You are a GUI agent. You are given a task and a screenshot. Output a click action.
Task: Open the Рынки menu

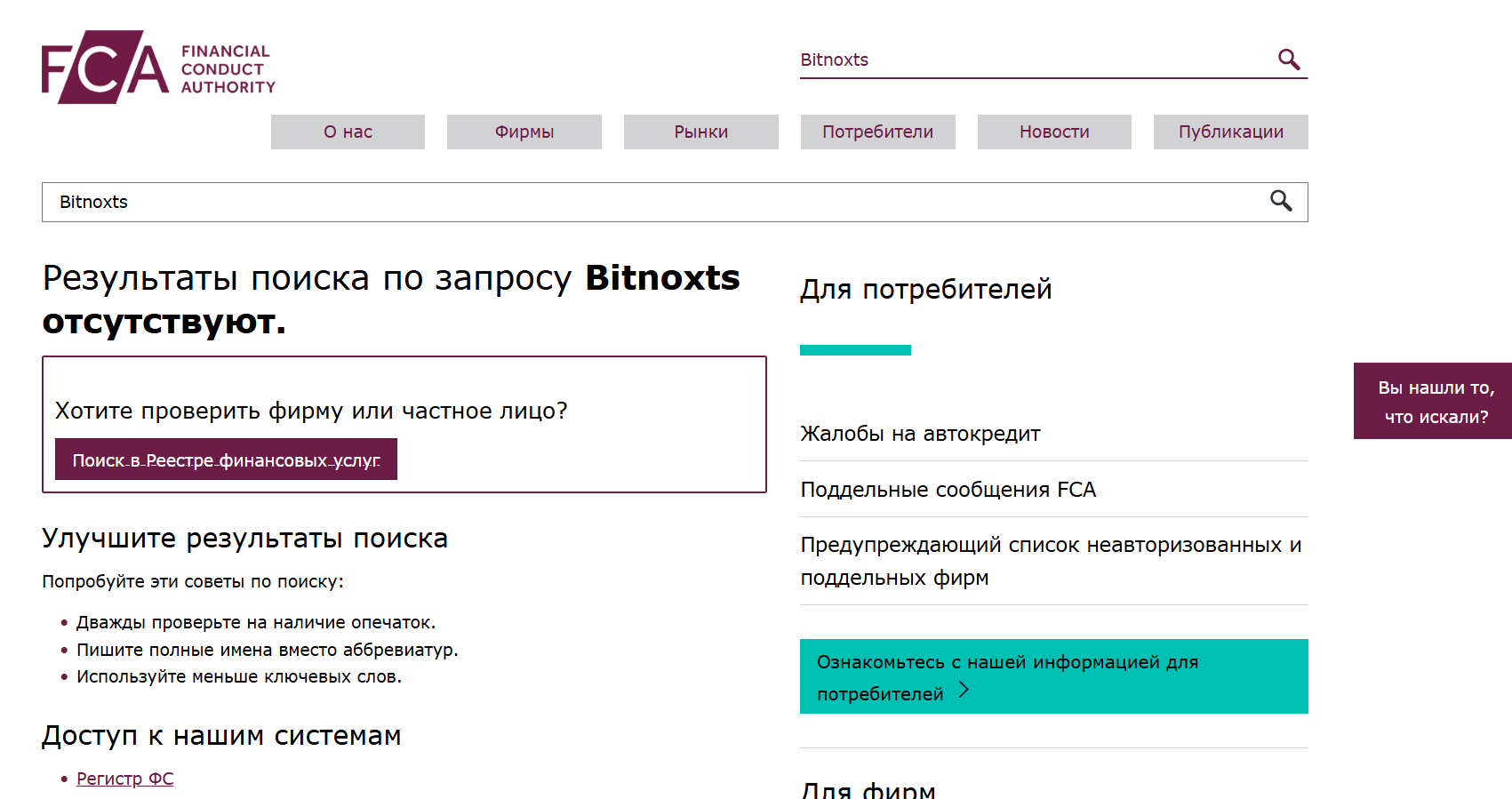[701, 132]
